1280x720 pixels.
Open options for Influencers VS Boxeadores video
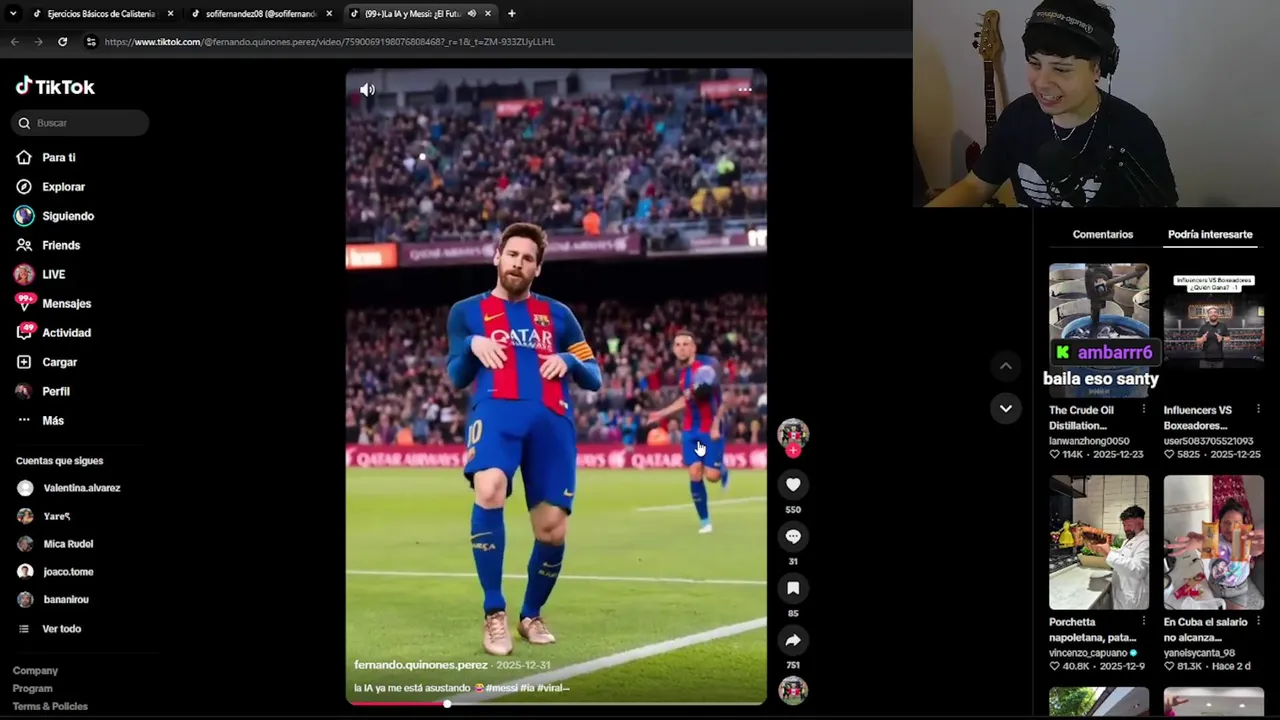pyautogui.click(x=1258, y=410)
